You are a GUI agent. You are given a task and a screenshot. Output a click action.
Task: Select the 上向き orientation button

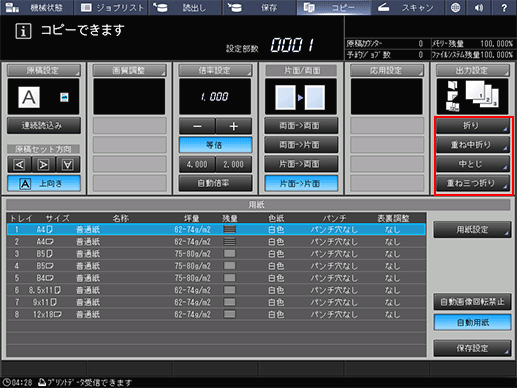coord(44,183)
